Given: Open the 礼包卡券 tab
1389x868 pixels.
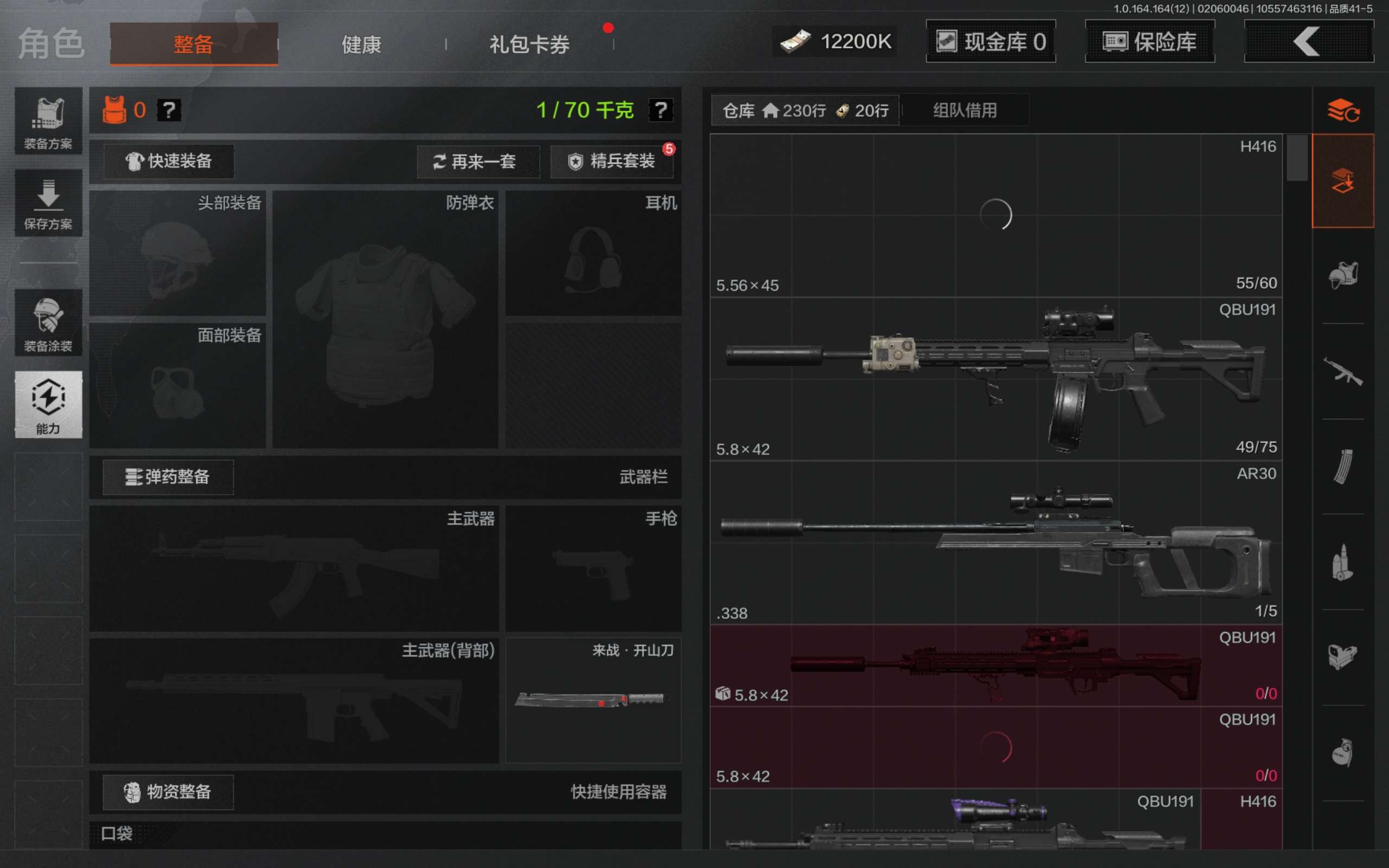Looking at the screenshot, I should coord(528,44).
